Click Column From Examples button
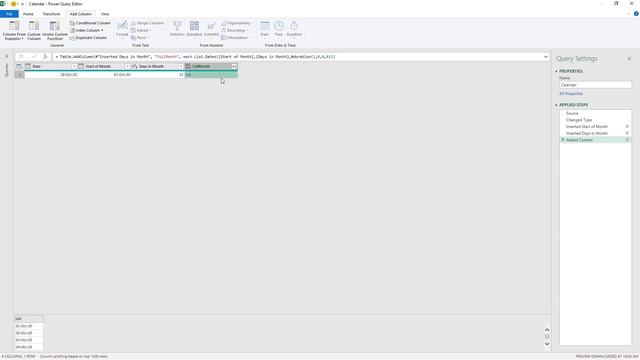Viewport: 640px width, 360px height. pyautogui.click(x=14, y=31)
